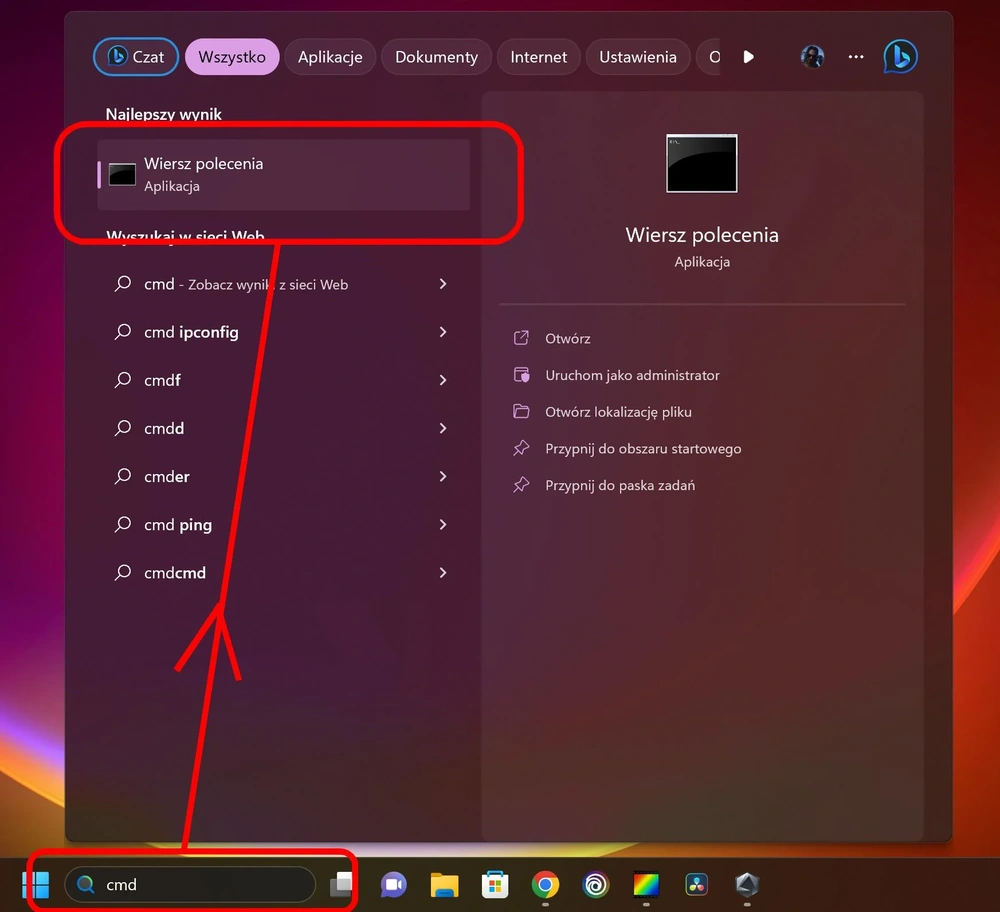
Task: Open the Bing Czat filter
Action: coord(136,57)
